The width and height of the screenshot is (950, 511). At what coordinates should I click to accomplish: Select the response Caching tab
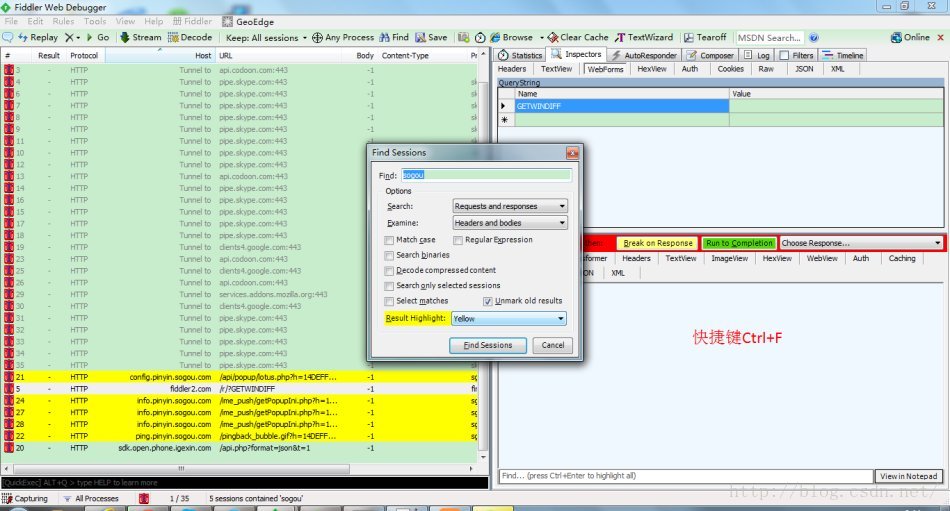tap(902, 258)
